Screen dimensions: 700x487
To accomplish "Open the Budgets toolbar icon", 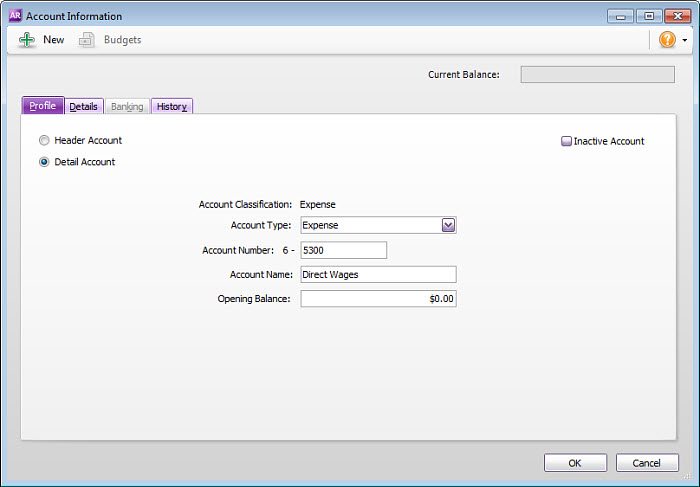I will click(x=87, y=40).
